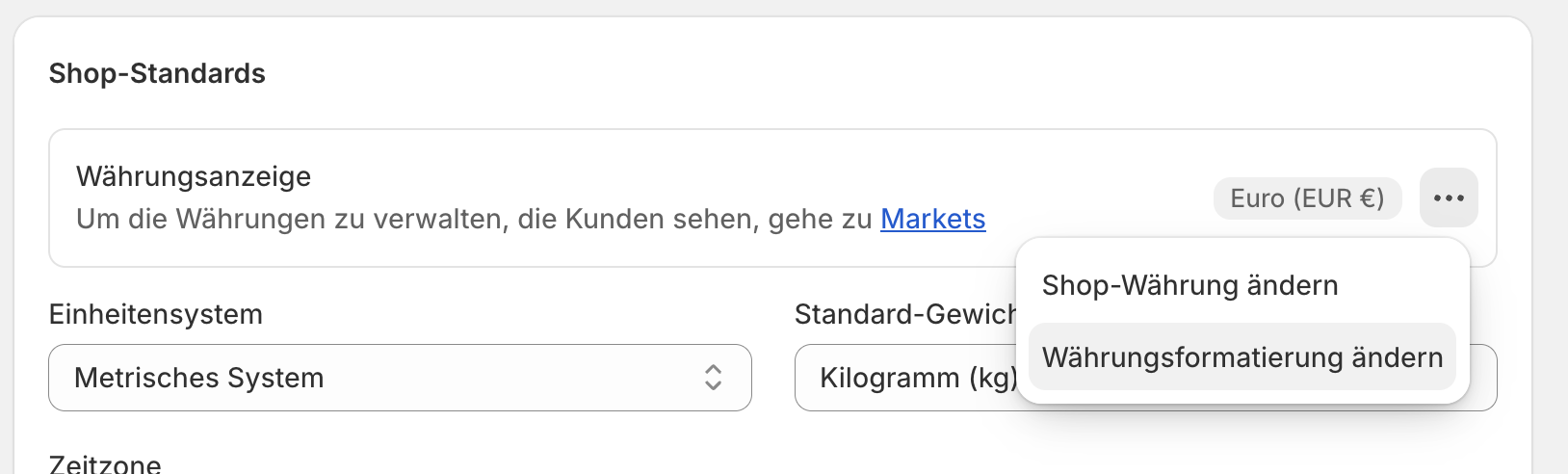
Task: Select 'Shop-Währung ändern' from the menu
Action: tap(1189, 285)
